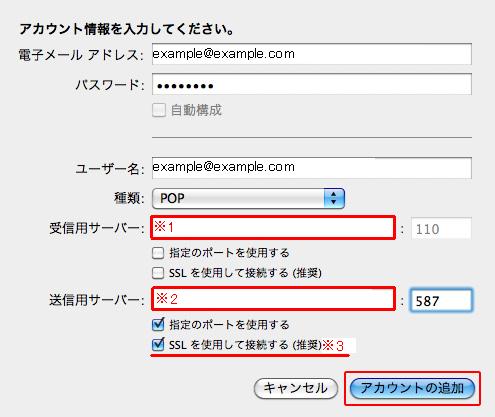Click the 受信用サーバー label text
The width and height of the screenshot is (495, 417).
(97, 228)
